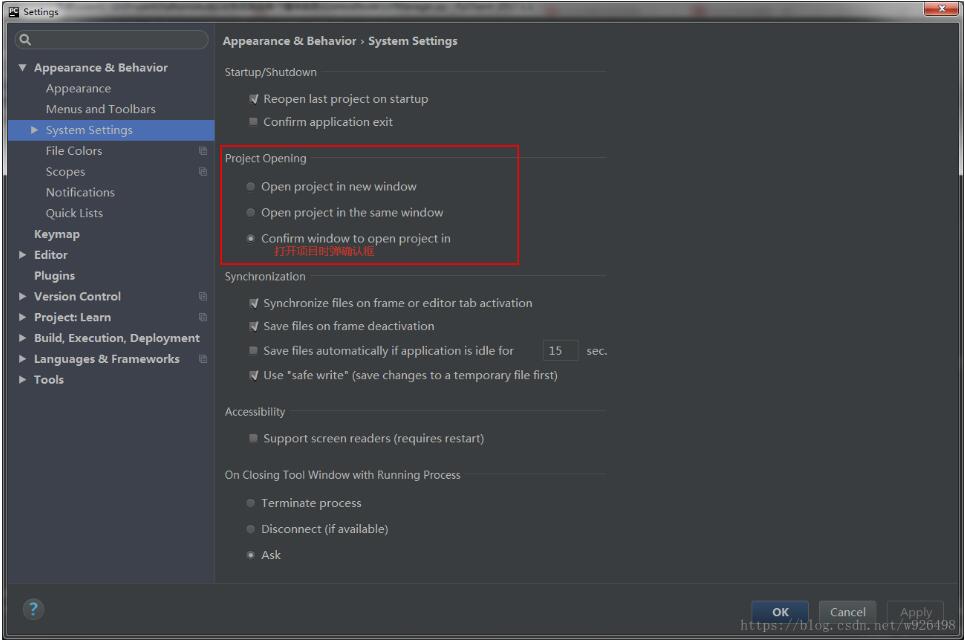Expand Languages & Frameworks arrow
965x640 pixels.
pos(22,359)
